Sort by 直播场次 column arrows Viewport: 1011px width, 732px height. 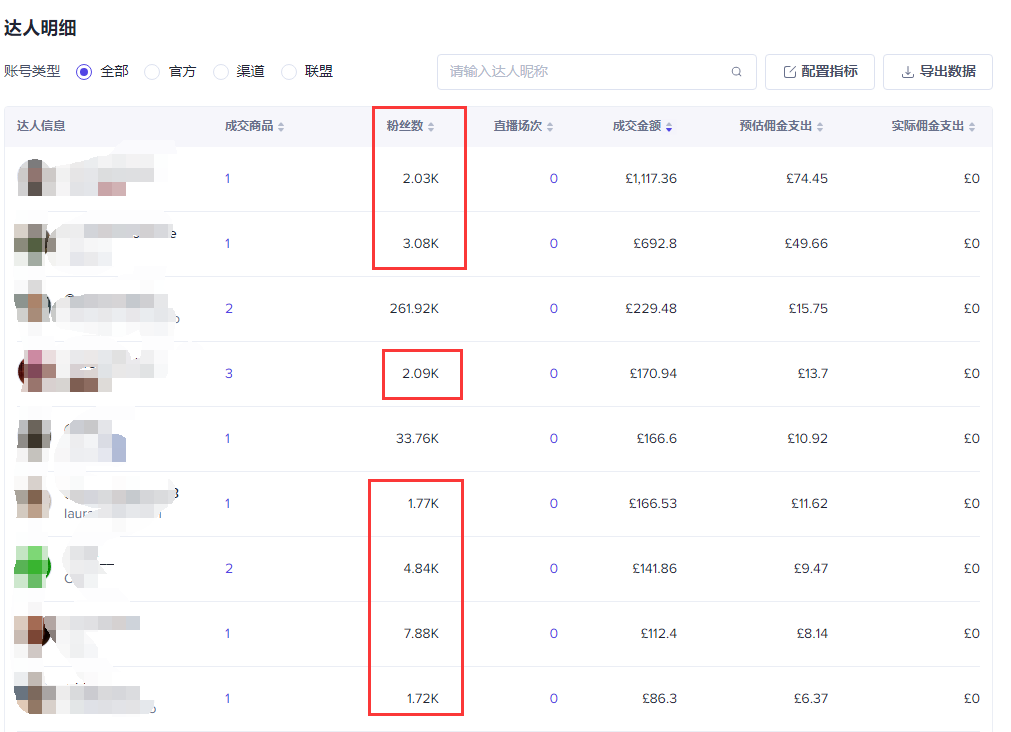coord(550,127)
